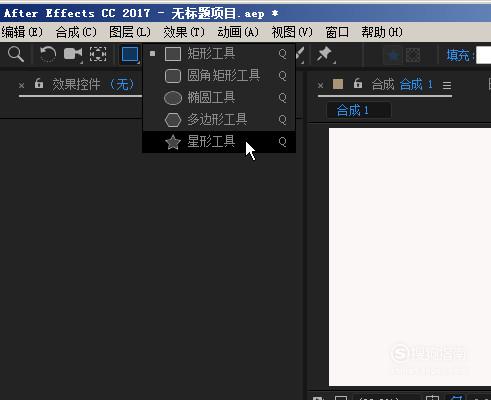The height and width of the screenshot is (400, 491).
Task: Click the tan label color of the composition panel
Action: (x=338, y=84)
